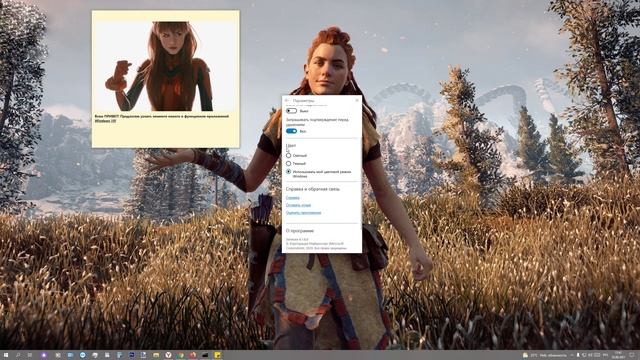Select the use Windows color mode radio option

click(x=288, y=172)
